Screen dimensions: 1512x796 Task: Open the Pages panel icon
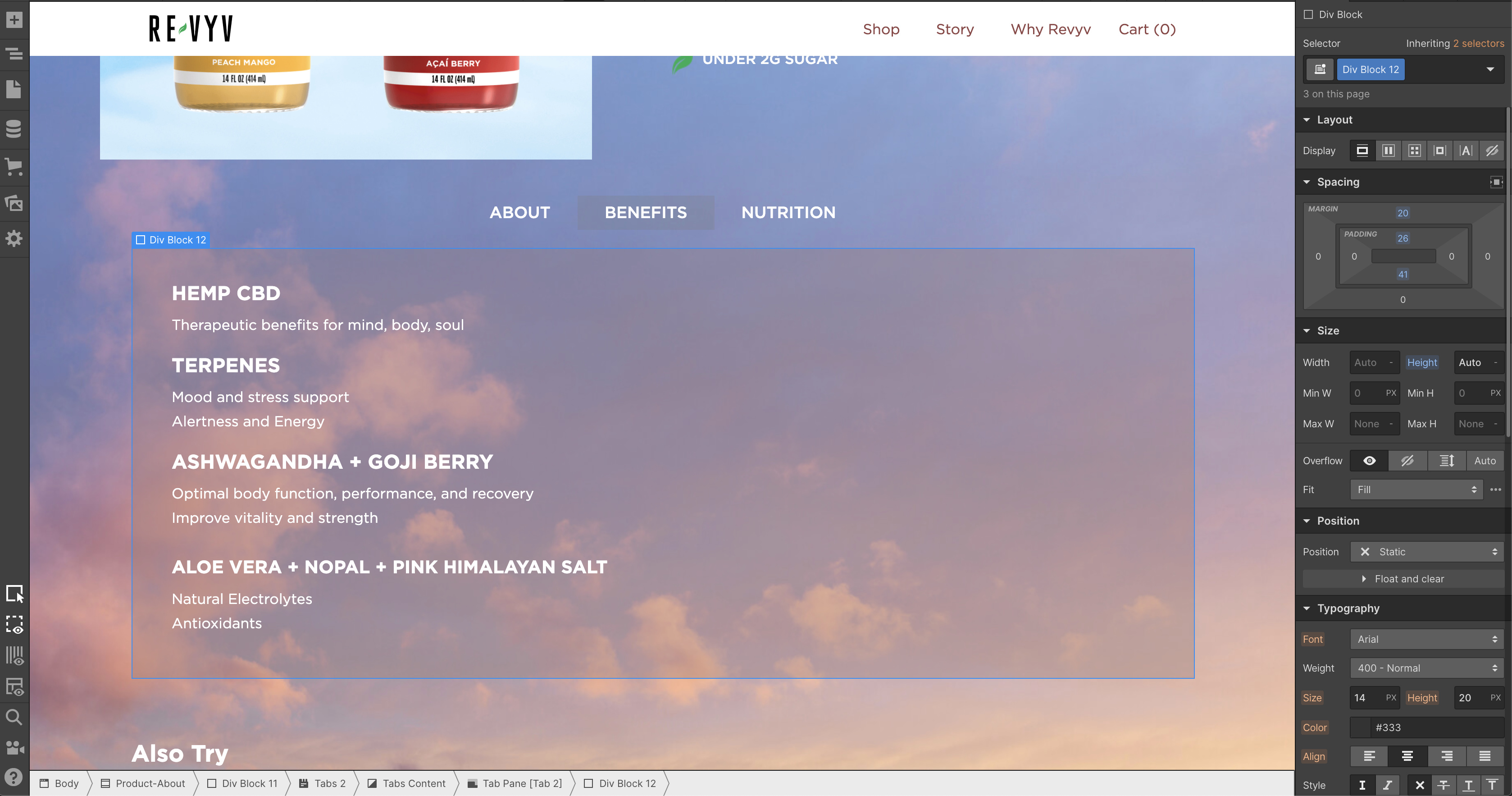click(14, 89)
